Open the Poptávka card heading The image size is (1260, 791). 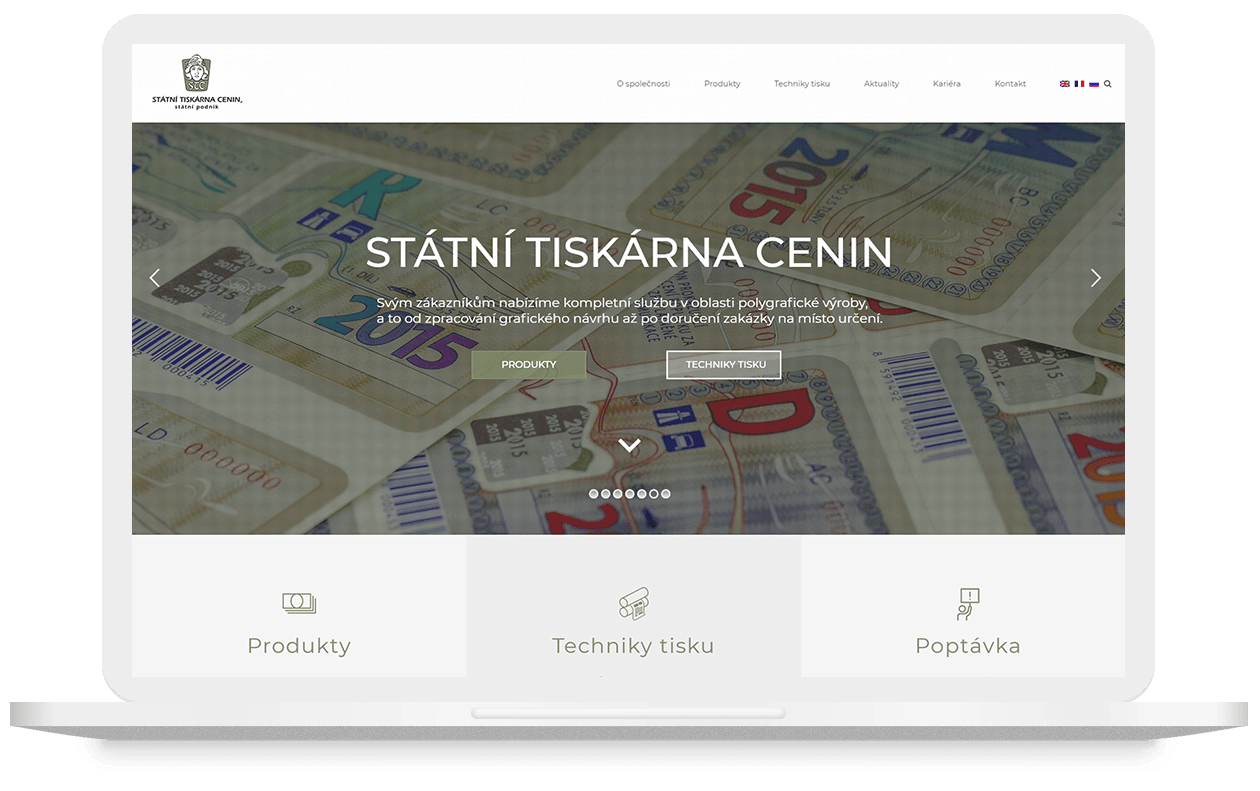pyautogui.click(x=968, y=646)
